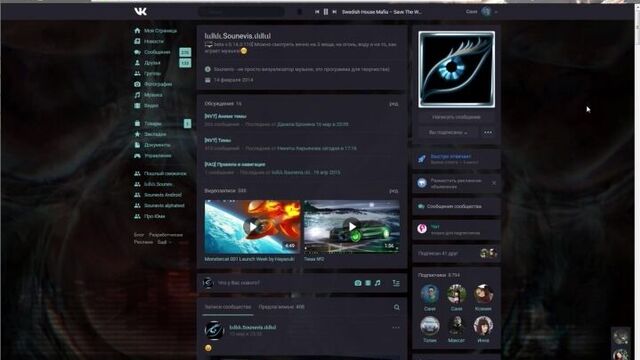Switch to Предлагаемые tab on wall
640x360 pixels.
click(282, 307)
